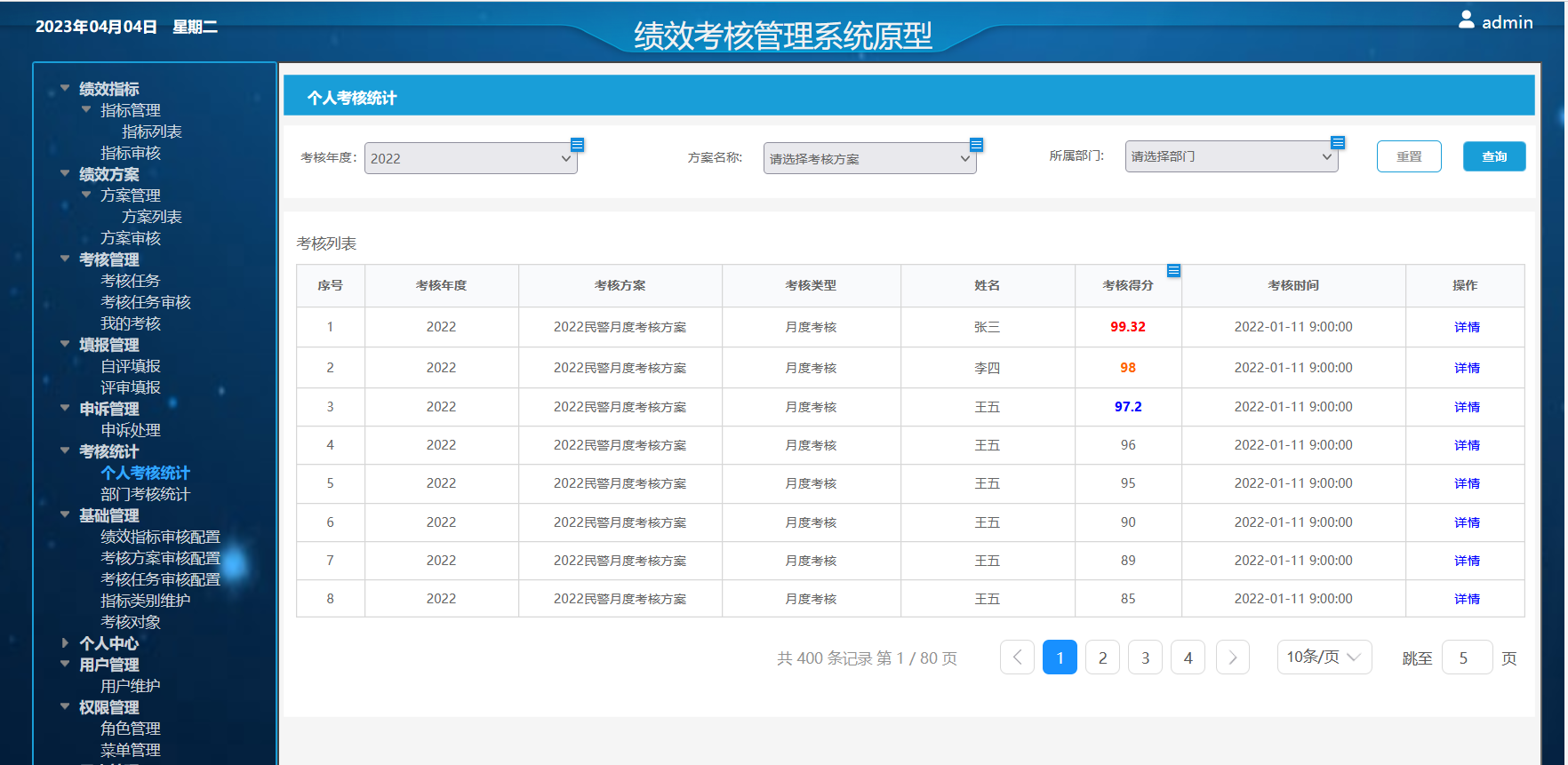
Task: Collapse the 基础管理 tree node
Action: tap(65, 514)
